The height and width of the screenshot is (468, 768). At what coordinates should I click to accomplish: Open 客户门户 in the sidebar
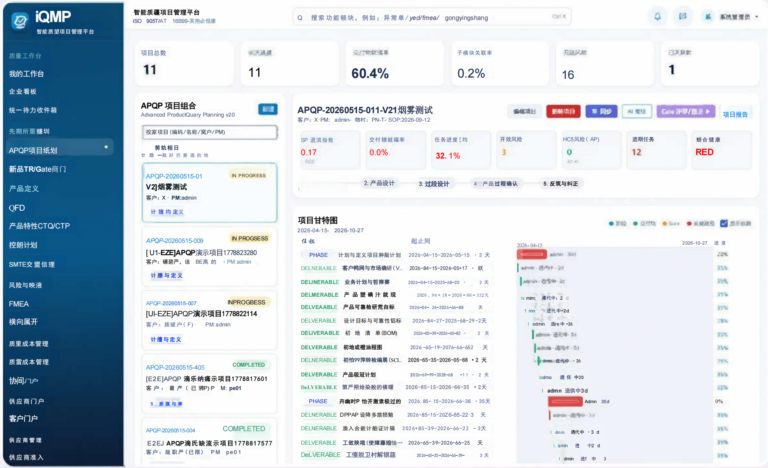[x=24, y=419]
